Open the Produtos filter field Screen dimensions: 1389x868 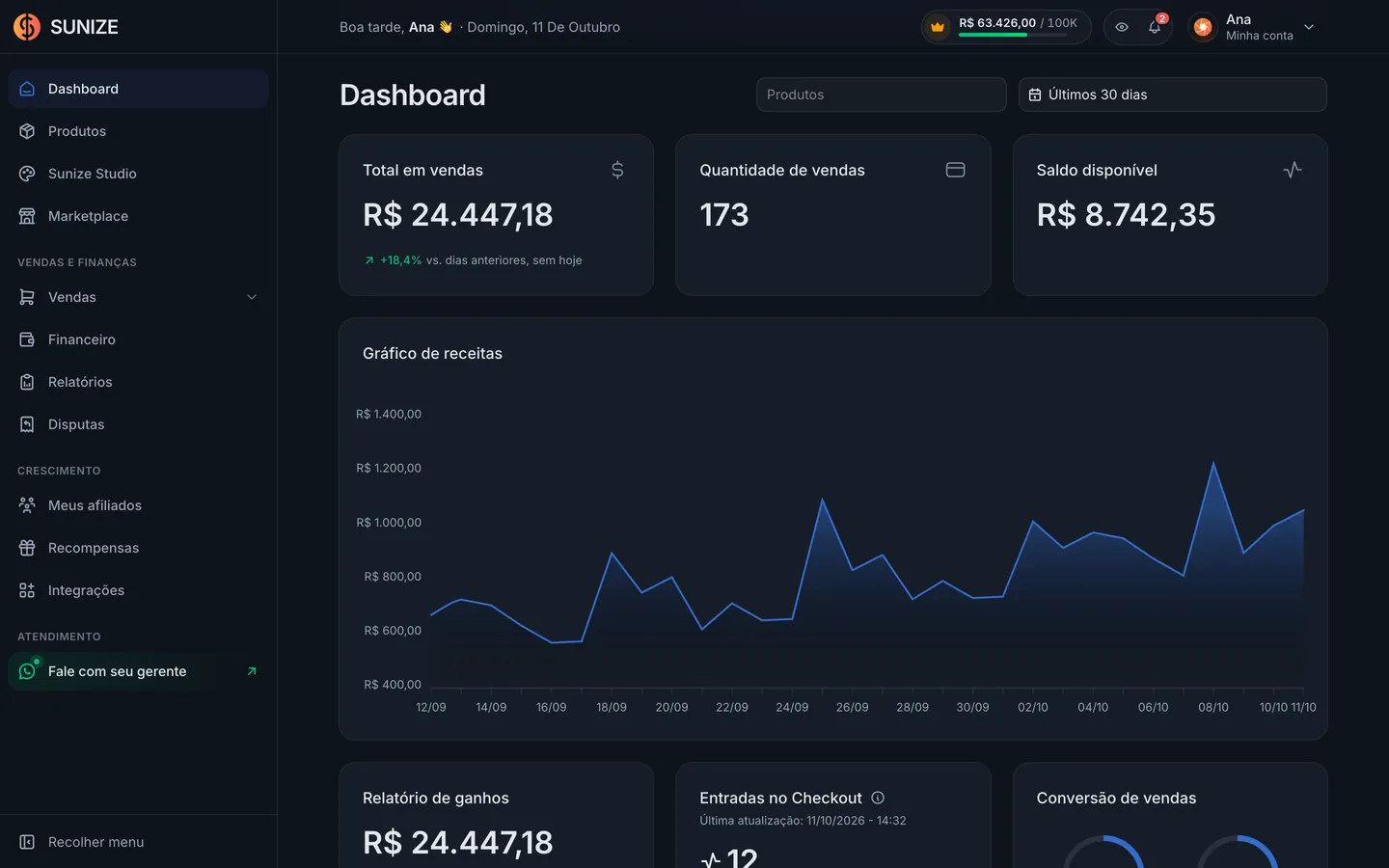tap(882, 95)
